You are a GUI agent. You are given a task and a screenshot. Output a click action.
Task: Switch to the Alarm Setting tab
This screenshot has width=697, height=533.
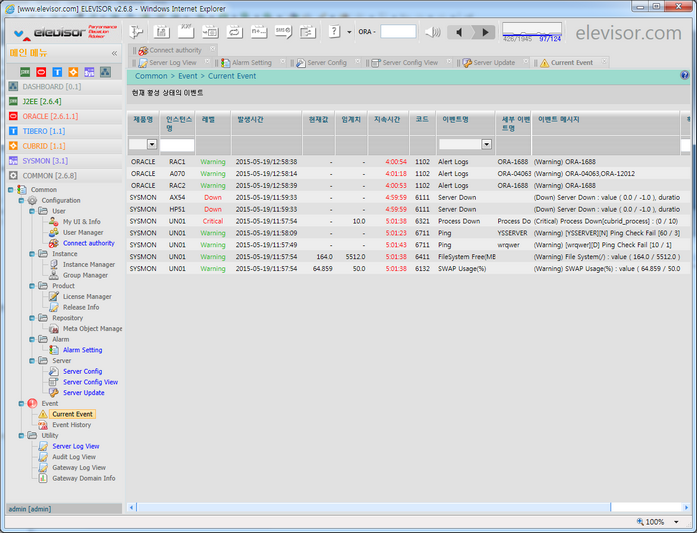251,62
